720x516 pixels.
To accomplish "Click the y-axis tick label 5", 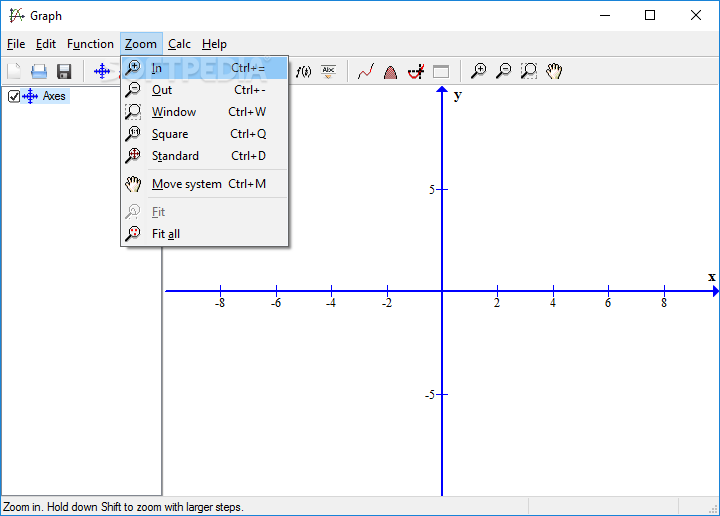I will (x=432, y=190).
